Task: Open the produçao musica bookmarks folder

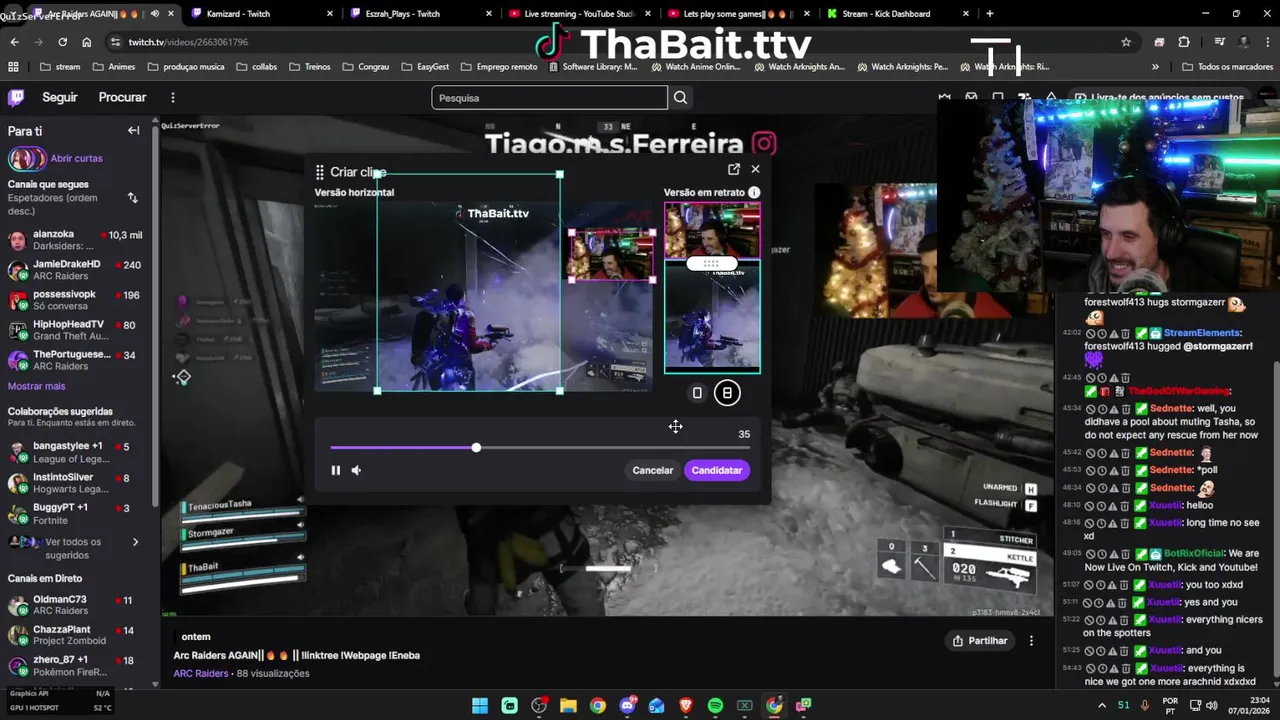Action: coord(185,67)
